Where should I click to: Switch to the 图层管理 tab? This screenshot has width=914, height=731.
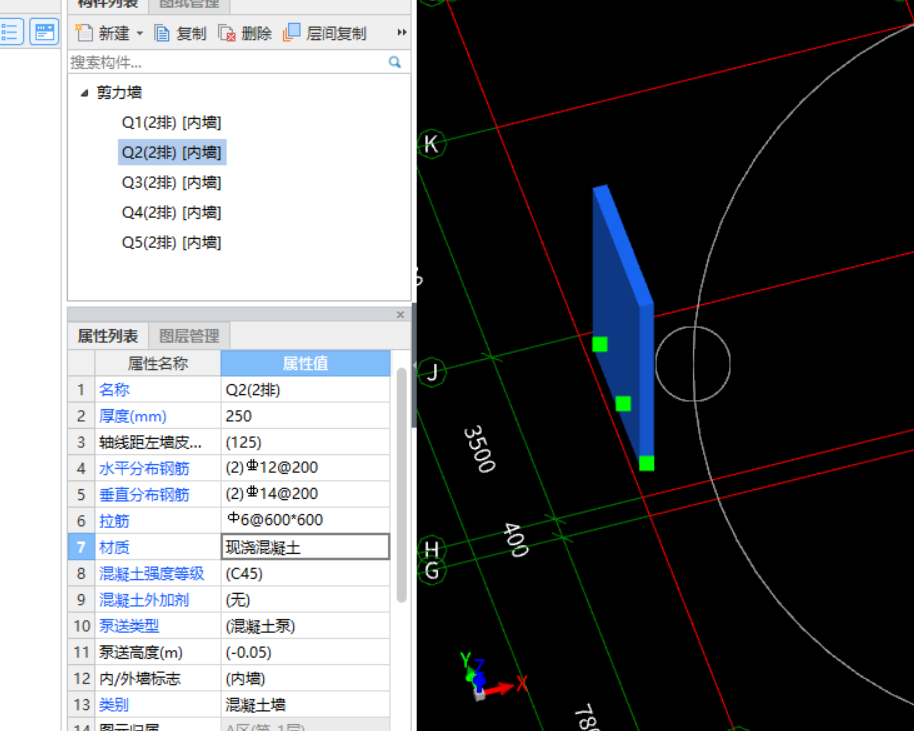tap(189, 336)
